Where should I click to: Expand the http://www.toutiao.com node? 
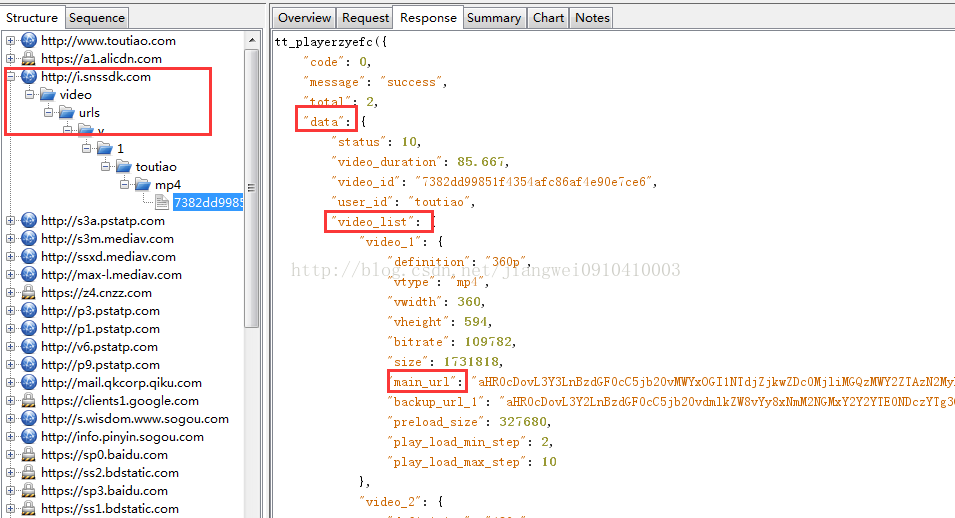10,41
